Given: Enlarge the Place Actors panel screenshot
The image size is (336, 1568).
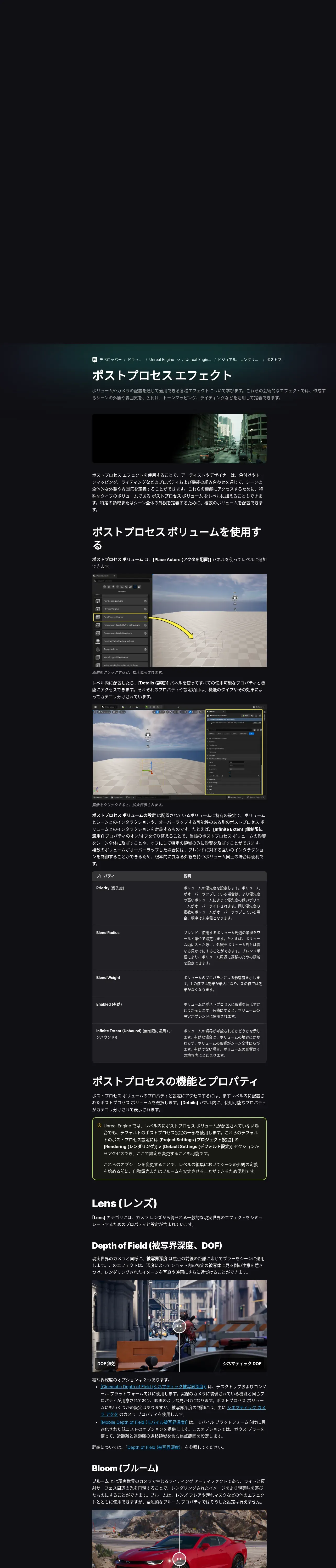Looking at the screenshot, I should pyautogui.click(x=179, y=620).
